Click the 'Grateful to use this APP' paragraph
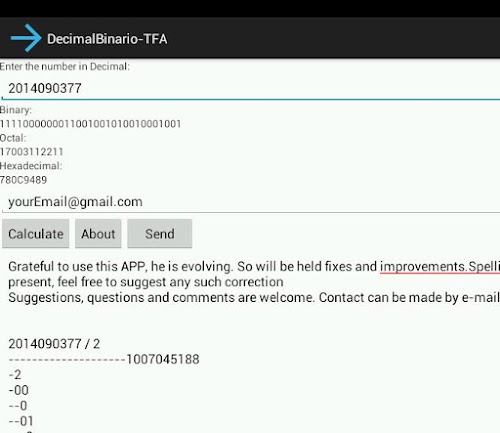The image size is (500, 433). click(x=254, y=274)
